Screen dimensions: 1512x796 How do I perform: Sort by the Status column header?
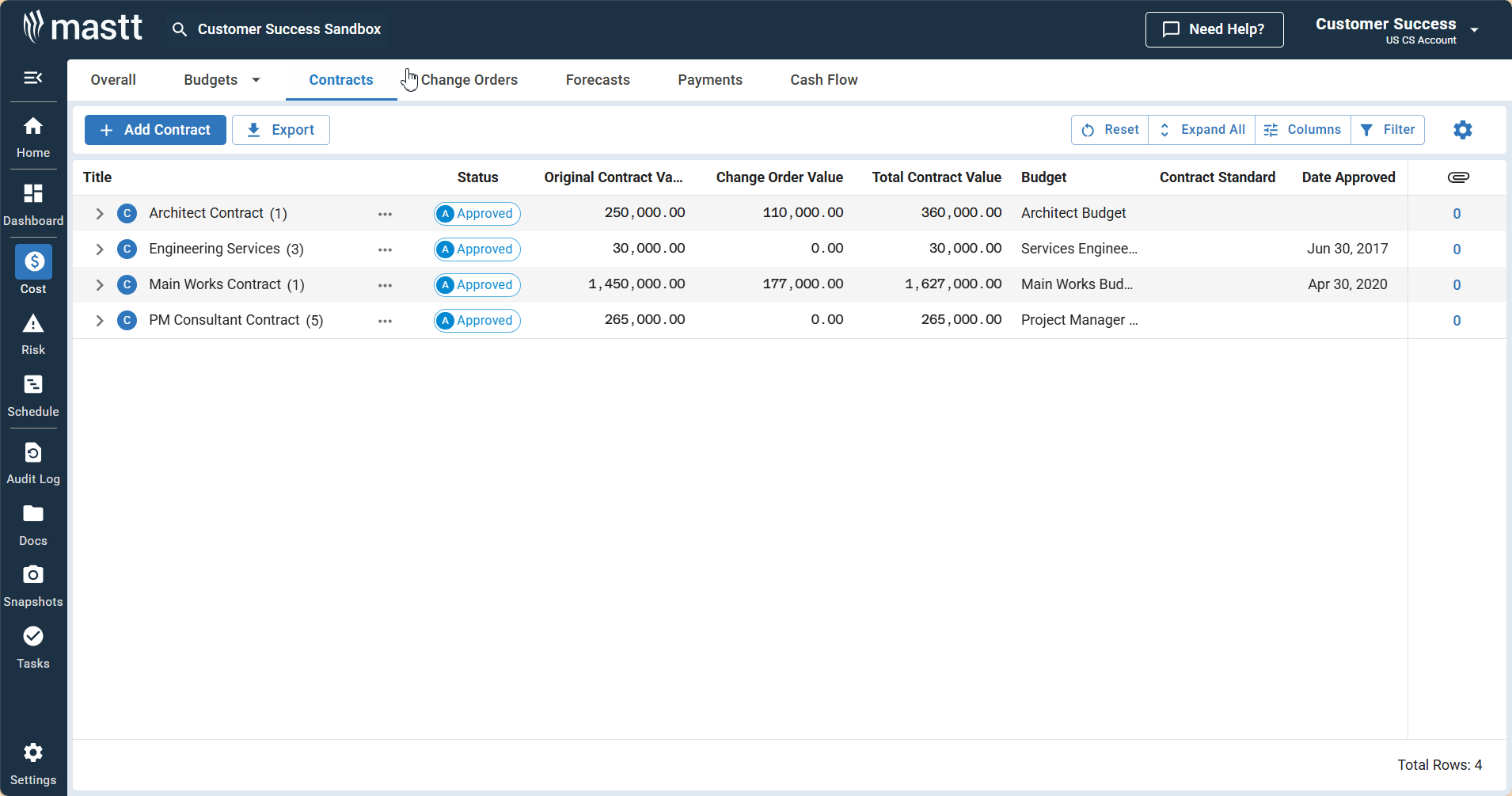(477, 177)
